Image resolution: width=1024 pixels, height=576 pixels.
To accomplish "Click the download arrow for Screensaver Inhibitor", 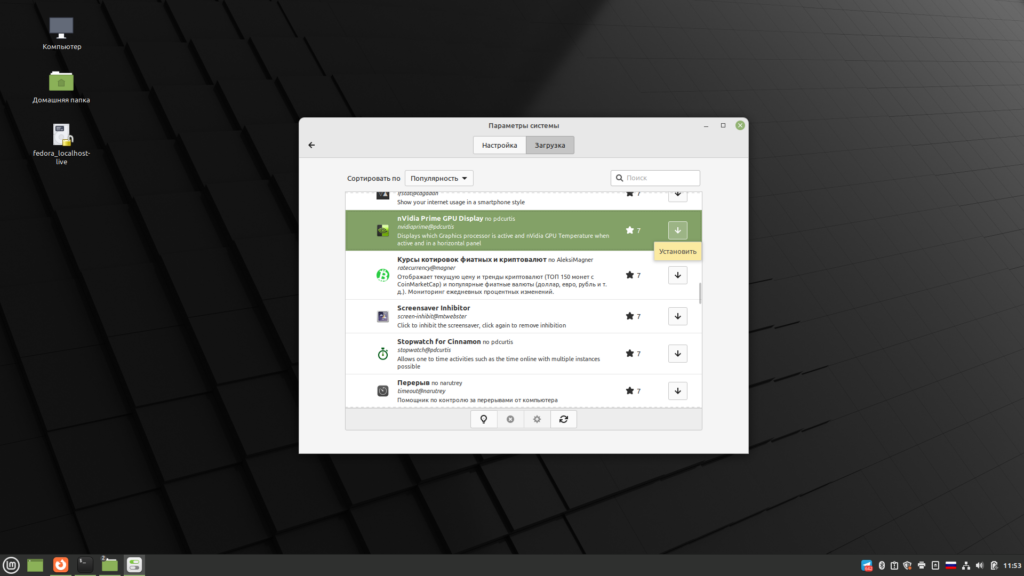I will coord(677,316).
